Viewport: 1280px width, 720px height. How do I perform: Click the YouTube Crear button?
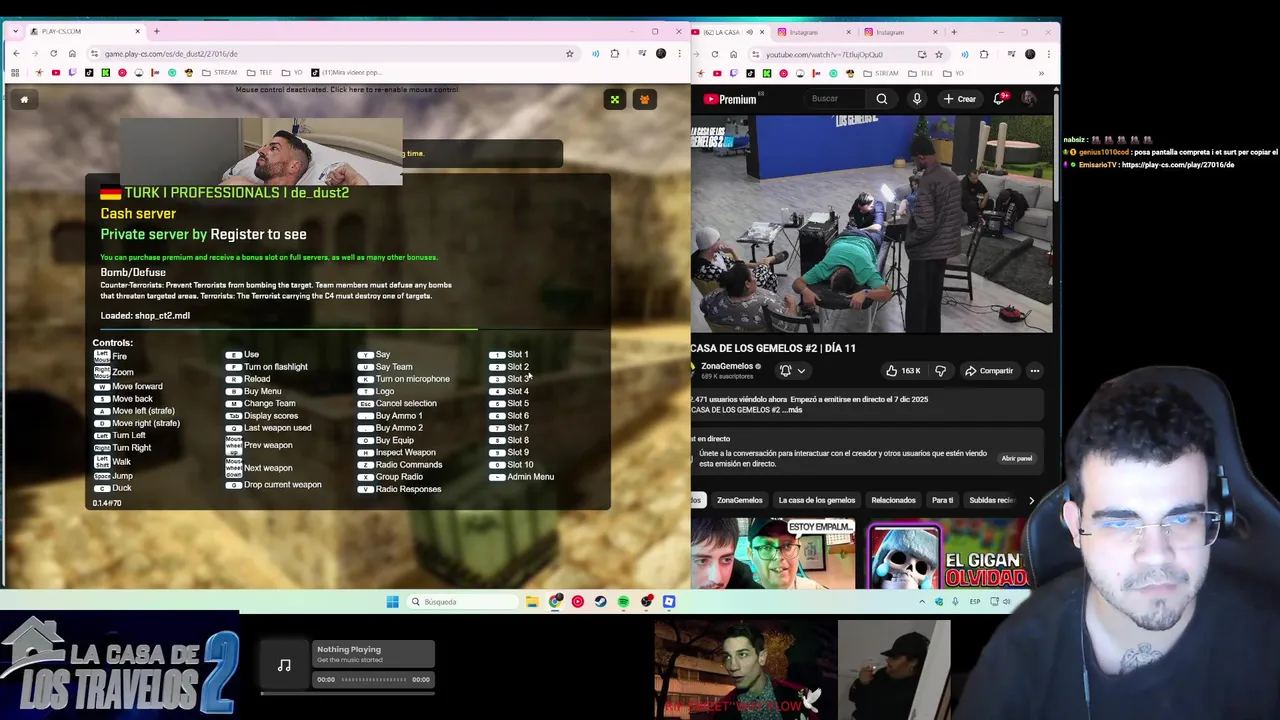click(959, 99)
